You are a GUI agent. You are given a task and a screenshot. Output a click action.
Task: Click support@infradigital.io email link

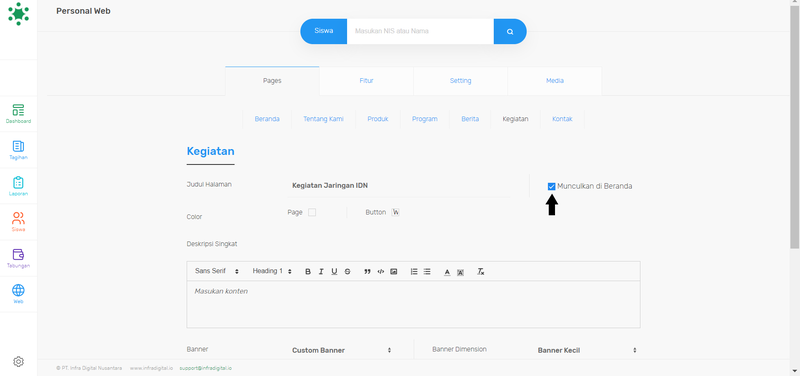(x=206, y=368)
